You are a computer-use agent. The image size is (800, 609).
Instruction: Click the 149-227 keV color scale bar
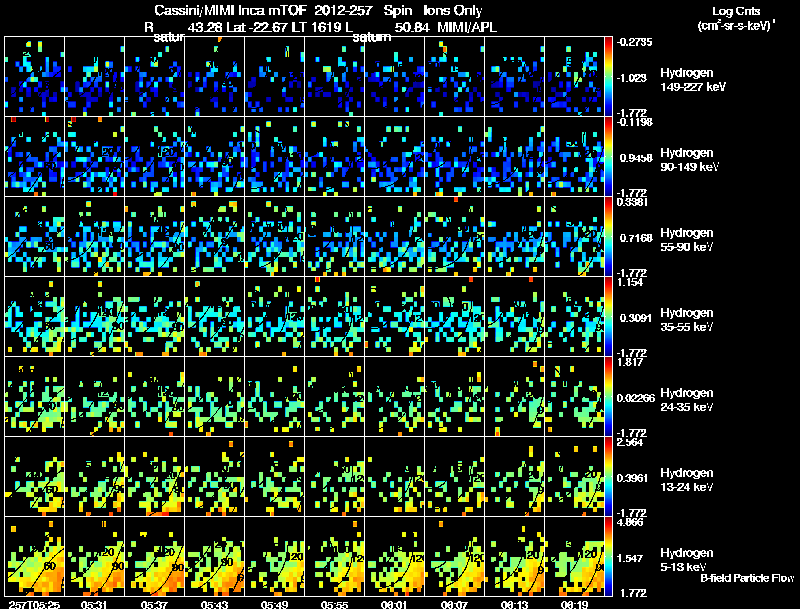608,77
